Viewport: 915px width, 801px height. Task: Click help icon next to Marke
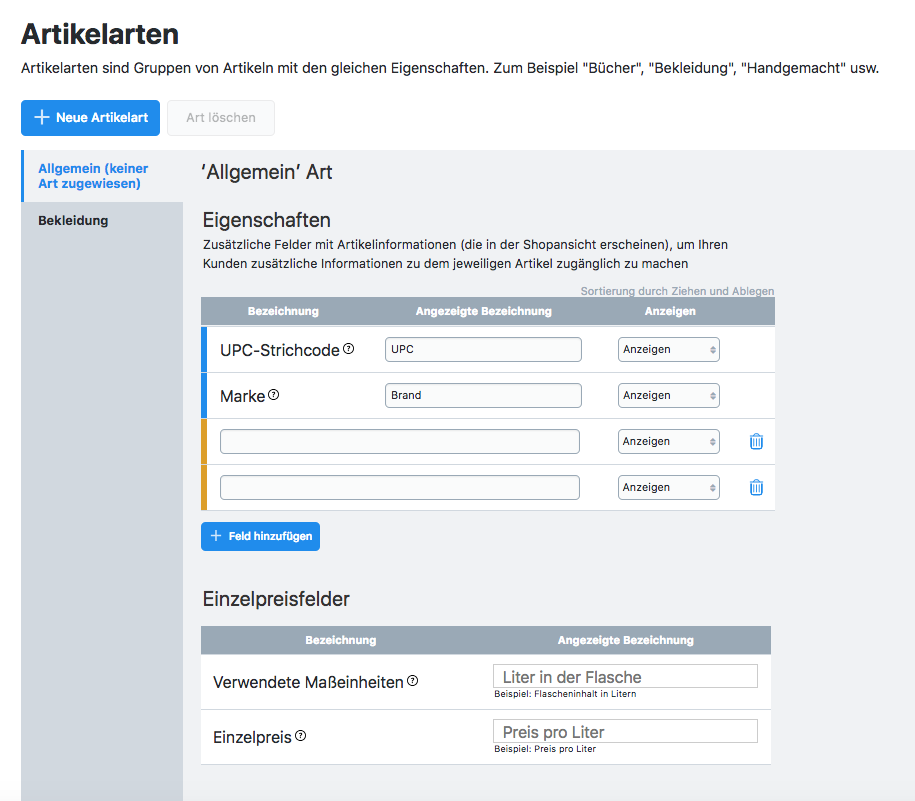click(x=274, y=395)
